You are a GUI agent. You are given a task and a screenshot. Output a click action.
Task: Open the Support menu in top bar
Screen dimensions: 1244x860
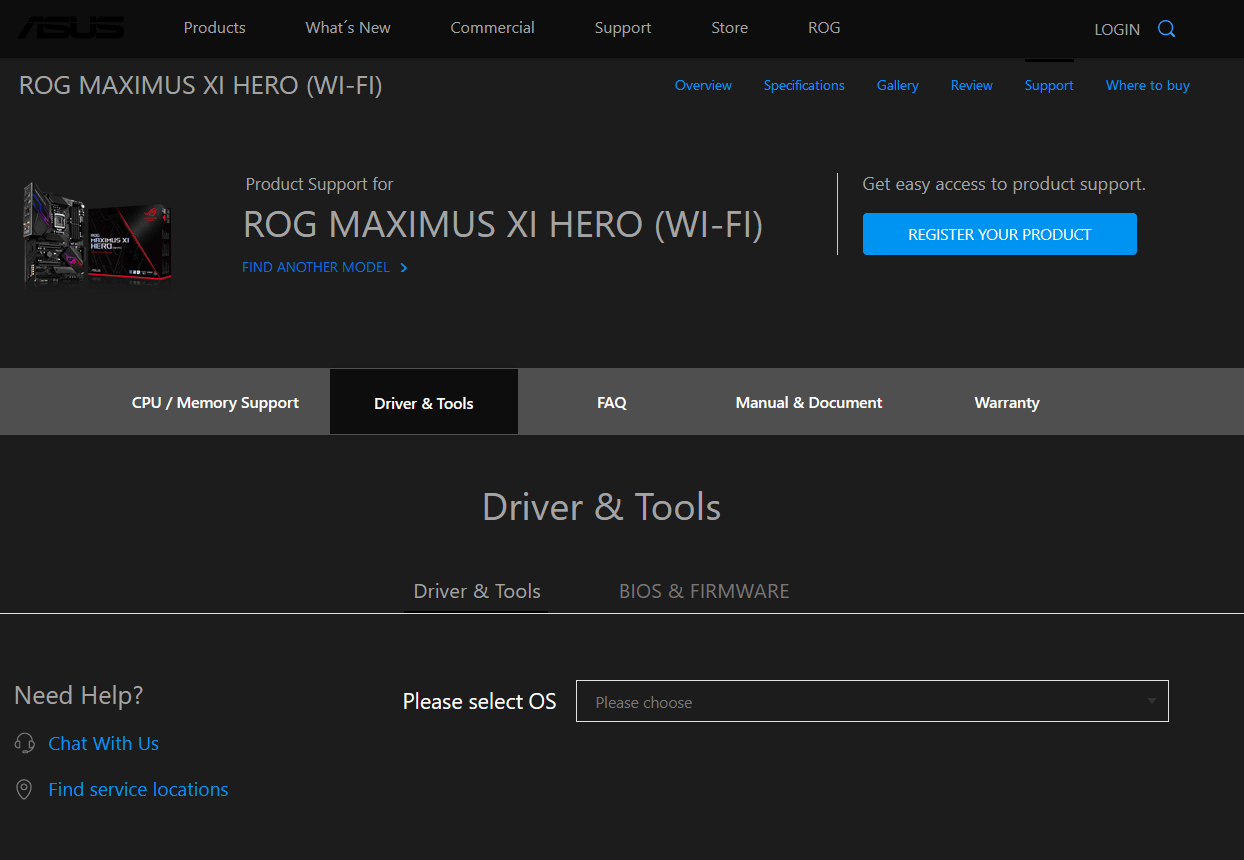(x=623, y=28)
